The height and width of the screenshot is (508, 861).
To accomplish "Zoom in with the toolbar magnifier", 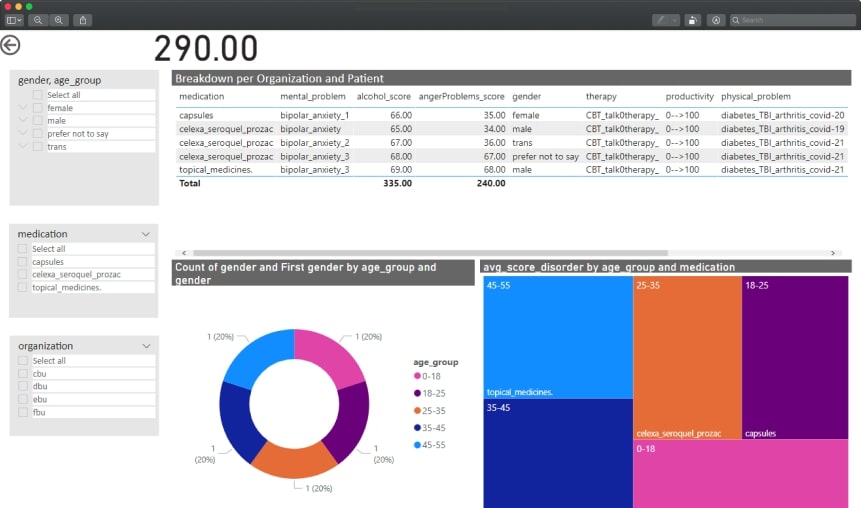I will point(59,20).
